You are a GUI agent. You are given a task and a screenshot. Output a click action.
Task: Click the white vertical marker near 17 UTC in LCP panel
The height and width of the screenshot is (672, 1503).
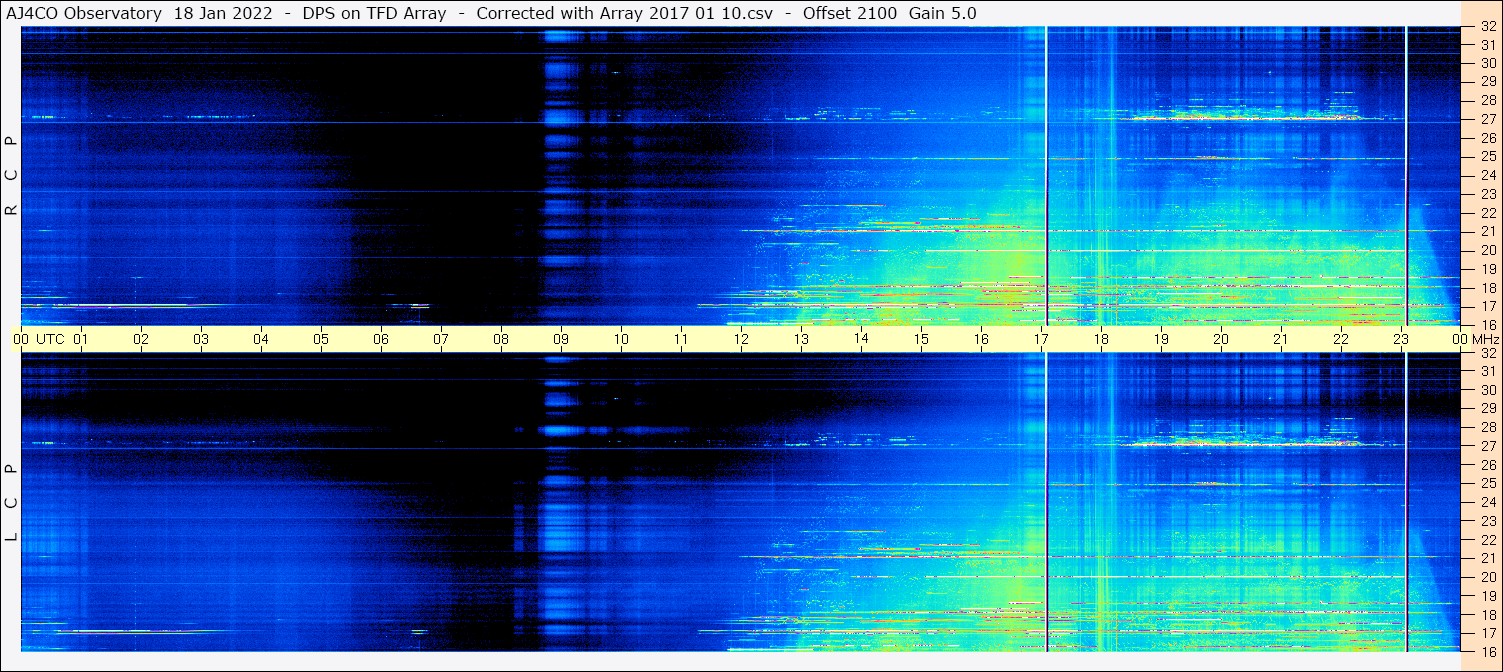[1046, 502]
